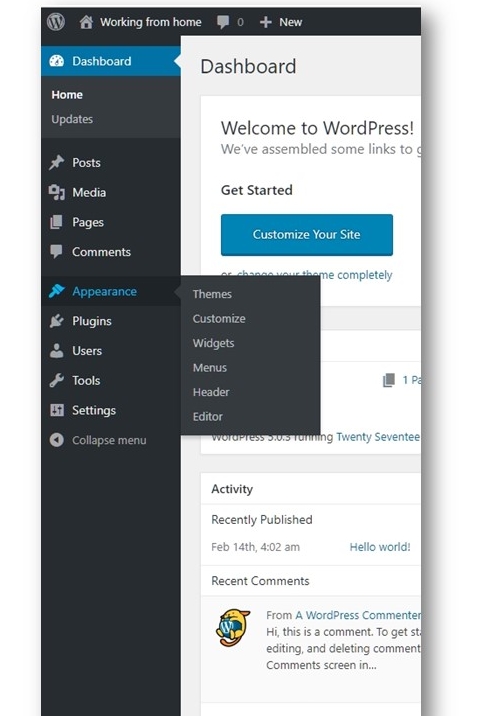Open Media library icon
Viewport: 488px width, 716px height.
click(57, 192)
